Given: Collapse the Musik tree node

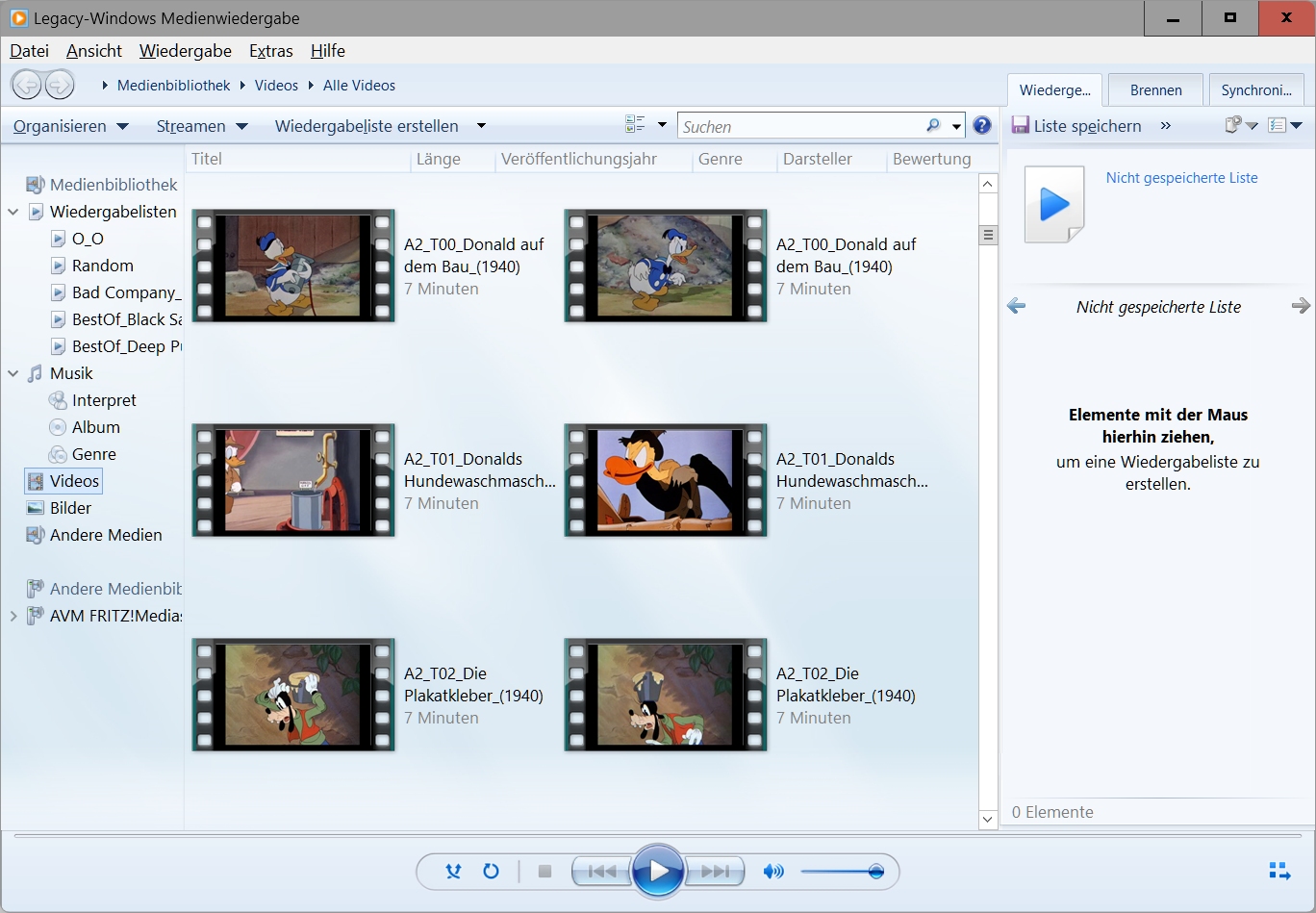Looking at the screenshot, I should click(x=13, y=373).
